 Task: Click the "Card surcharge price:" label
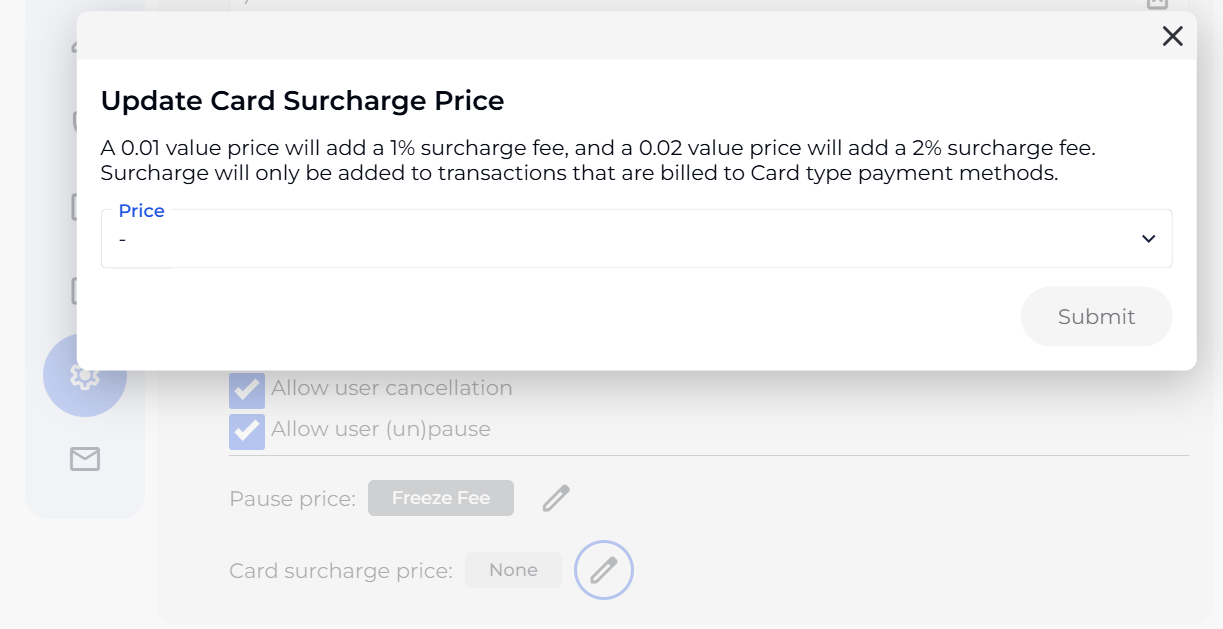(340, 571)
